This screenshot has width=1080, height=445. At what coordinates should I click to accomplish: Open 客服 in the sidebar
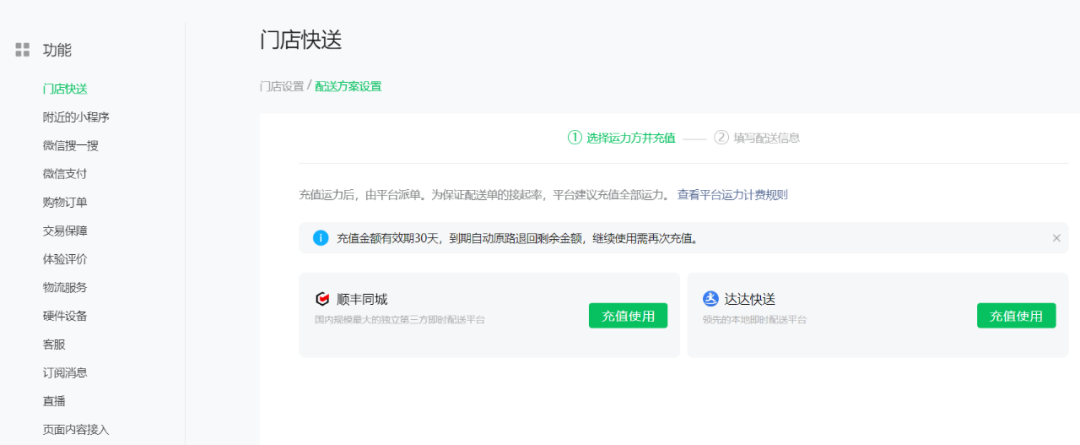[x=54, y=344]
